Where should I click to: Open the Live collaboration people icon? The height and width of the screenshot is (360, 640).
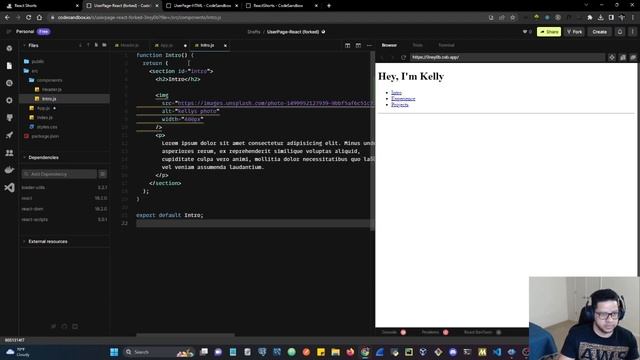click(x=9, y=153)
